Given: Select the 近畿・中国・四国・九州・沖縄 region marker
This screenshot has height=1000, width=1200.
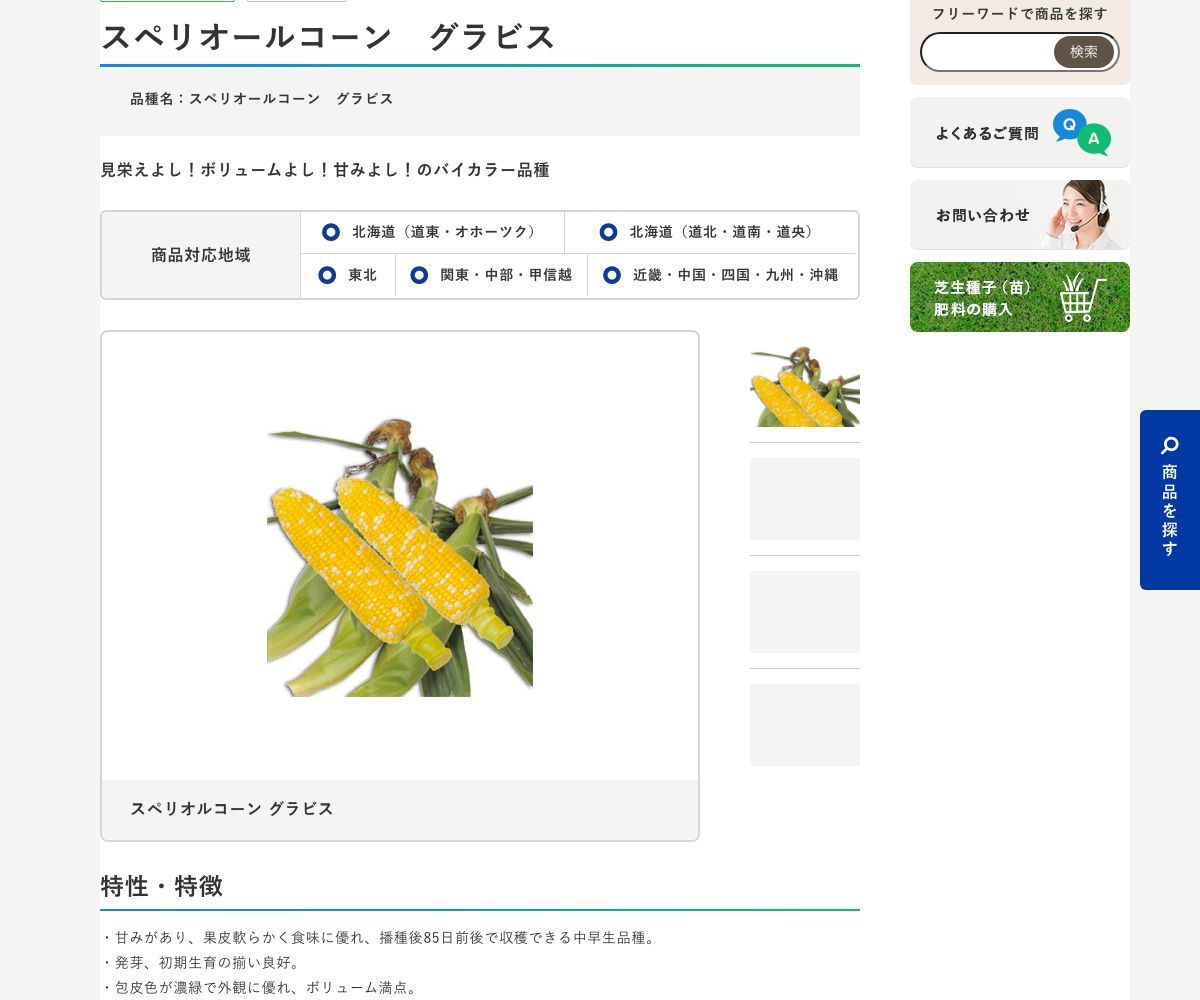Looking at the screenshot, I should pos(612,275).
